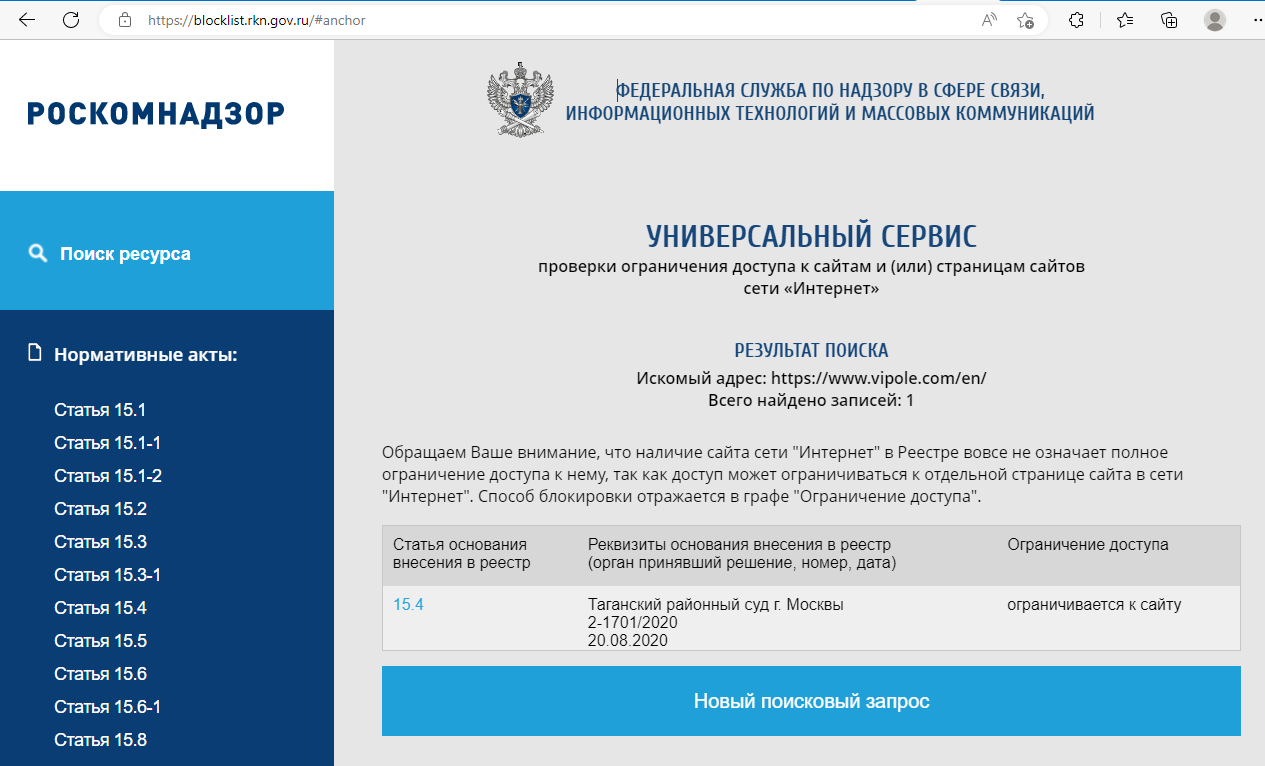Reload the page with the refresh icon
This screenshot has height=766, width=1265.
pyautogui.click(x=71, y=19)
